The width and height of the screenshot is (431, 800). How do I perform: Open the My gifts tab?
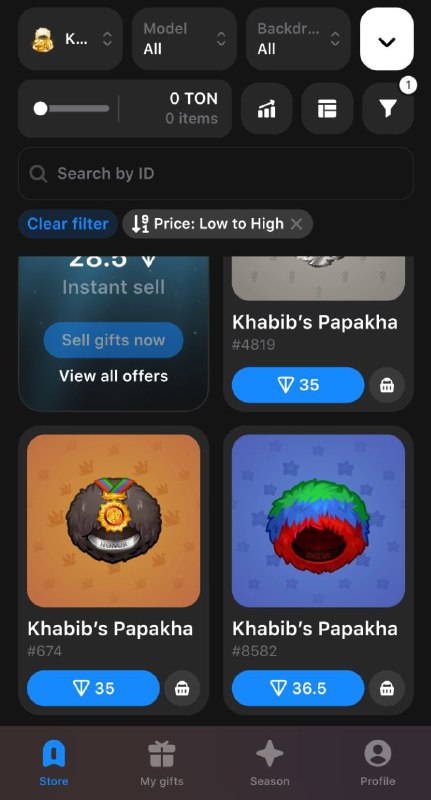tap(162, 763)
